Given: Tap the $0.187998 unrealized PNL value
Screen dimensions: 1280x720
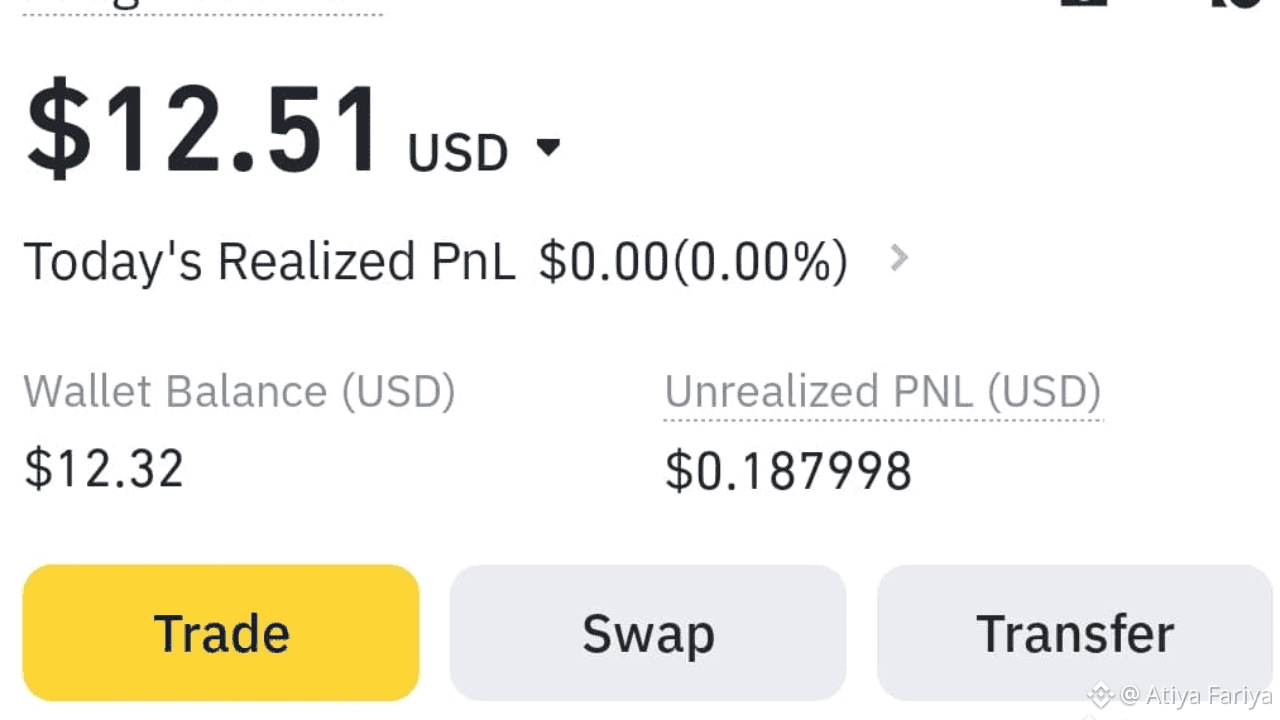Looking at the screenshot, I should tap(788, 471).
